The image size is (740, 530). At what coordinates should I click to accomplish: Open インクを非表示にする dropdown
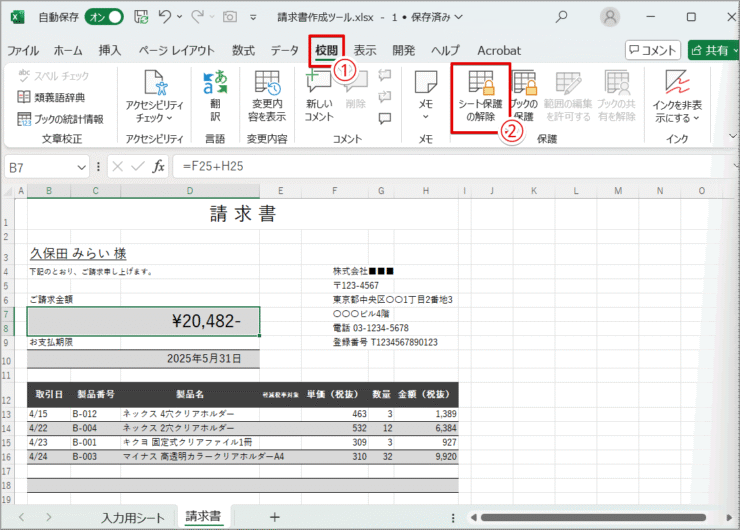677,96
